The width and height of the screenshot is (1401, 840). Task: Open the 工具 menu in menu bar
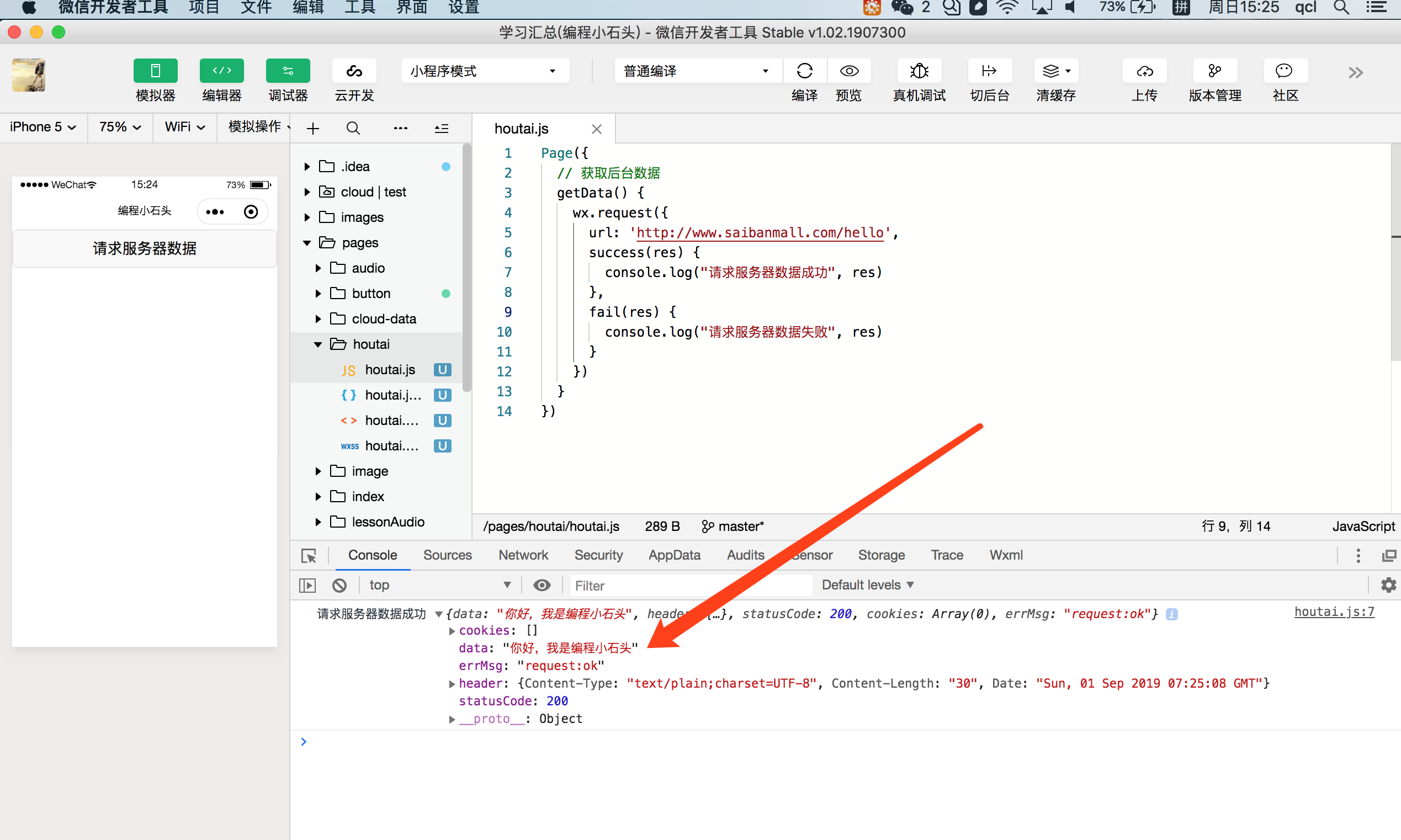click(x=359, y=8)
